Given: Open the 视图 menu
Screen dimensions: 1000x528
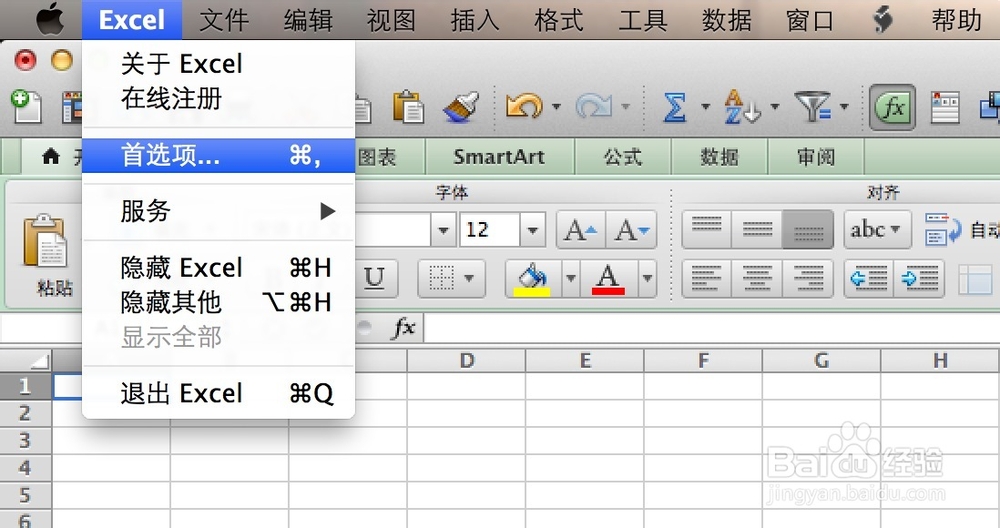Looking at the screenshot, I should pos(391,20).
